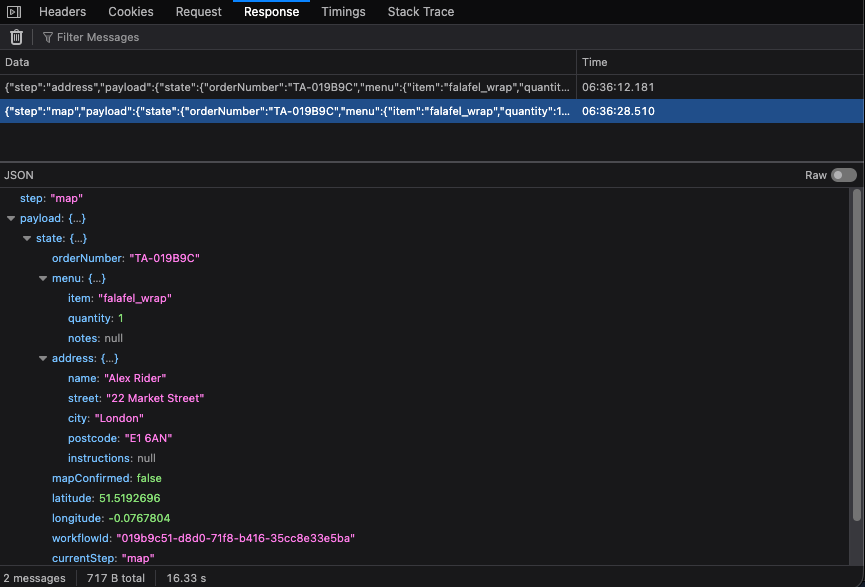
Task: Select the message received at 06:36:28.510
Action: pos(618,111)
